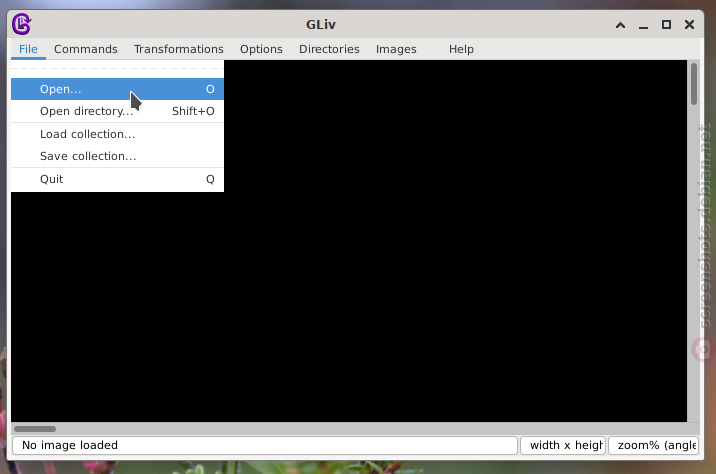Close the GLiv window
This screenshot has height=474, width=716.
[x=690, y=25]
